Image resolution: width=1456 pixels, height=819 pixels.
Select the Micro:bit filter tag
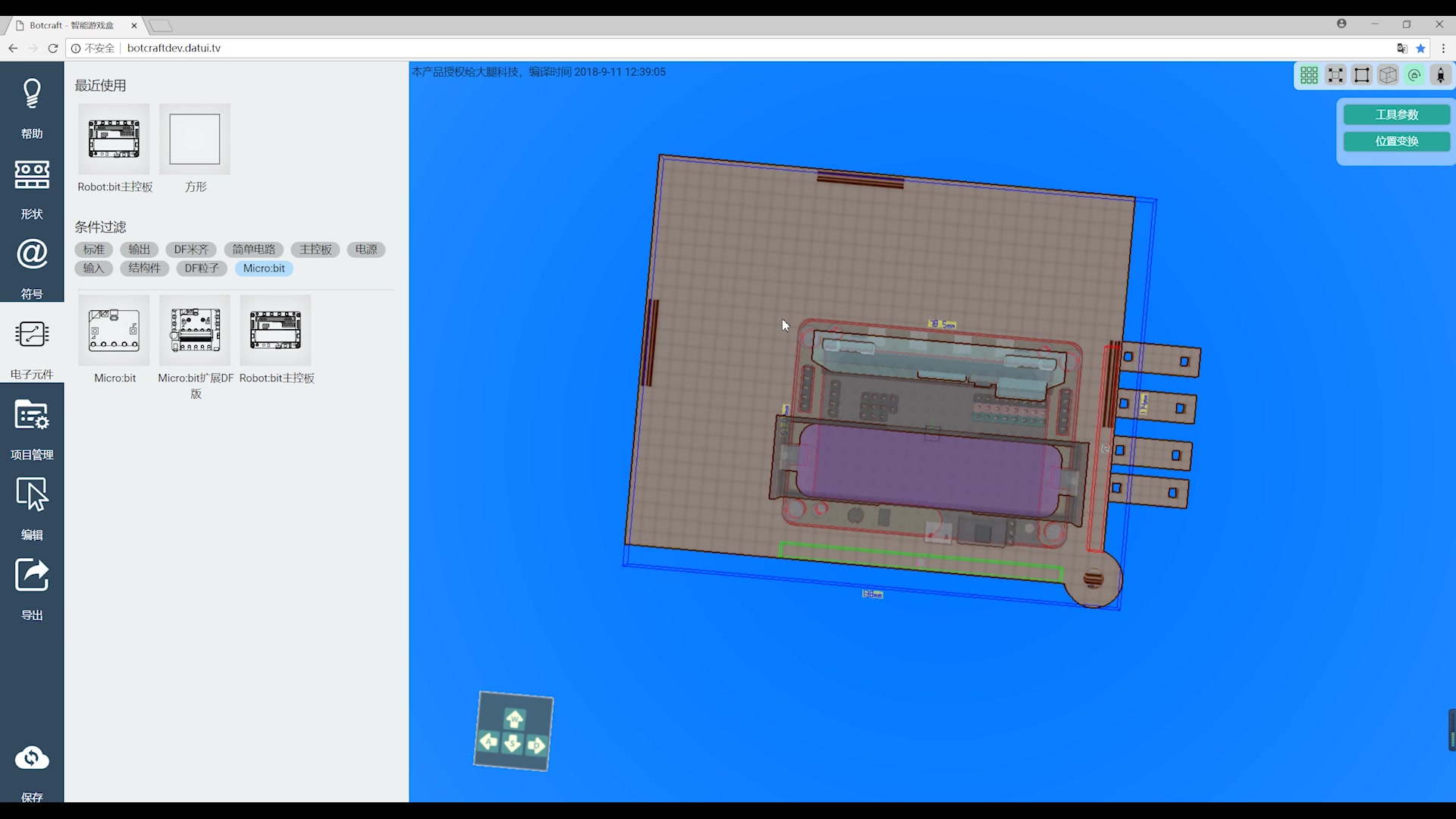click(x=264, y=268)
